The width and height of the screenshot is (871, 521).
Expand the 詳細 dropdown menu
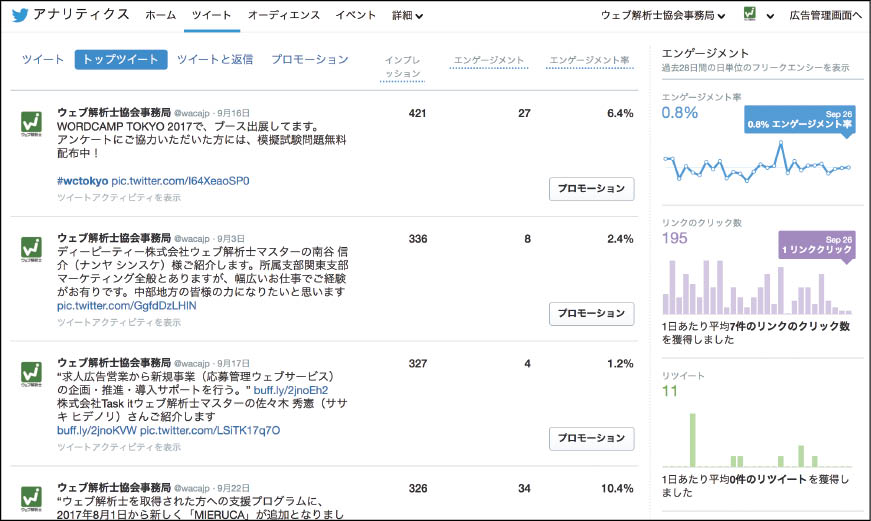(x=407, y=16)
